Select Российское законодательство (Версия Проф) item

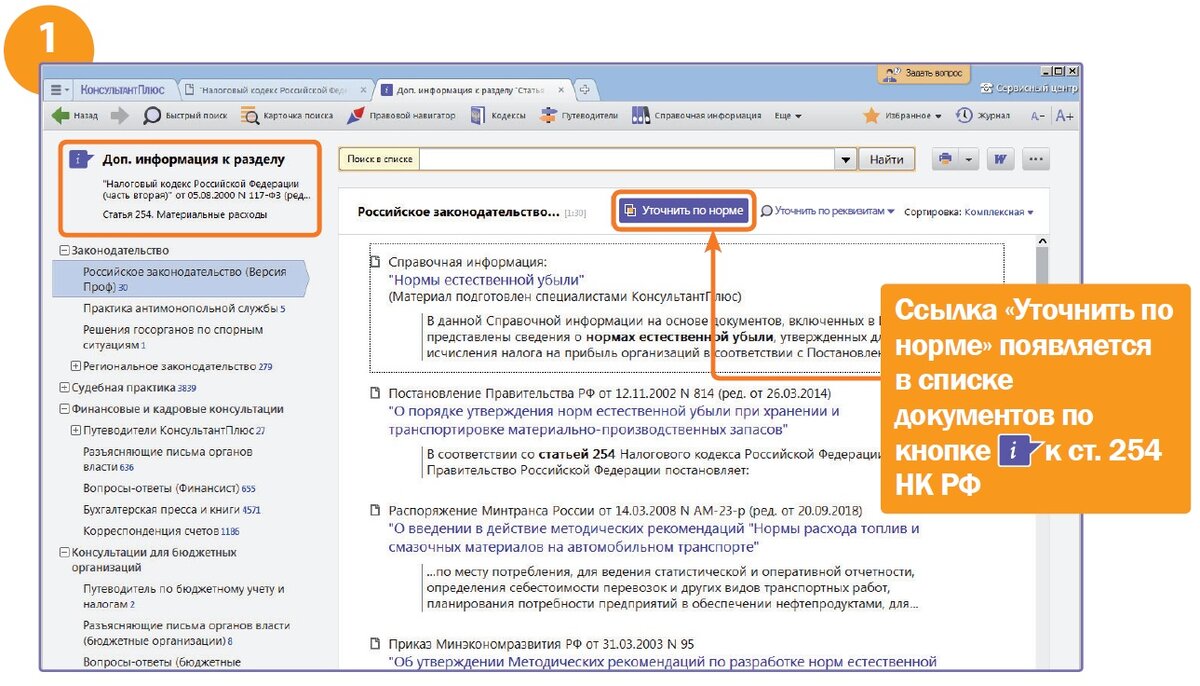pos(180,279)
